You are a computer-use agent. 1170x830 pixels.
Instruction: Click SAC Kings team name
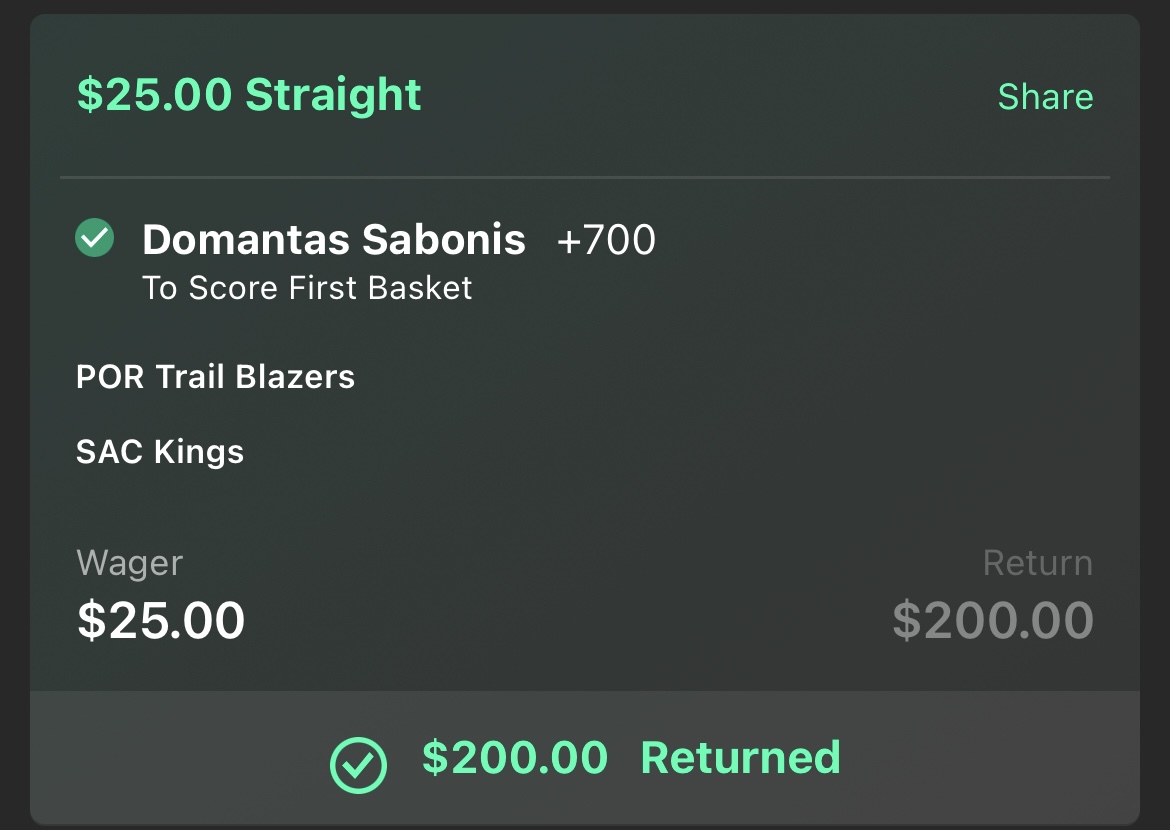pos(160,452)
